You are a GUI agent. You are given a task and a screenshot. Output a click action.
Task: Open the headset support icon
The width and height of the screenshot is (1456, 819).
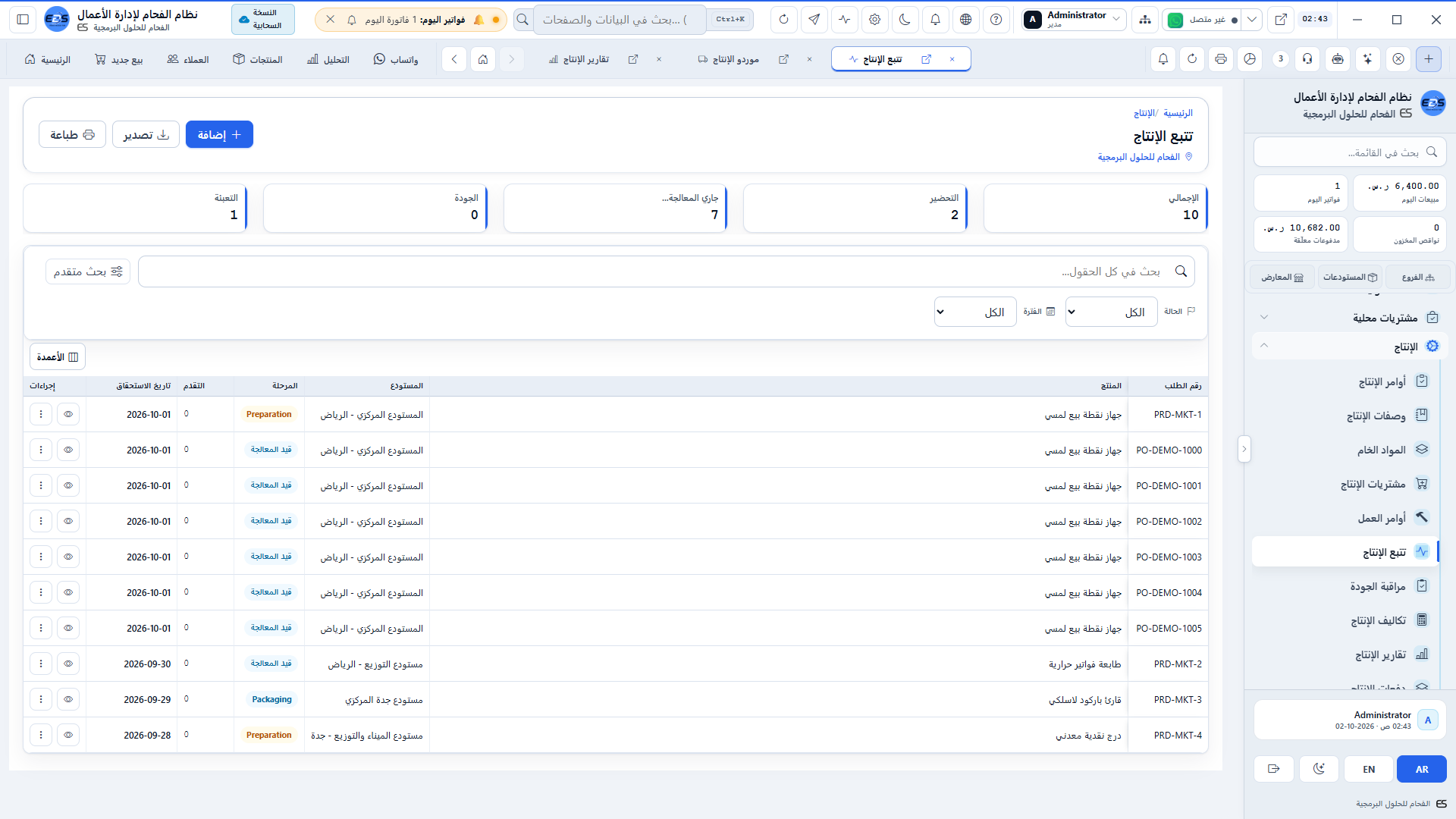(x=1307, y=59)
